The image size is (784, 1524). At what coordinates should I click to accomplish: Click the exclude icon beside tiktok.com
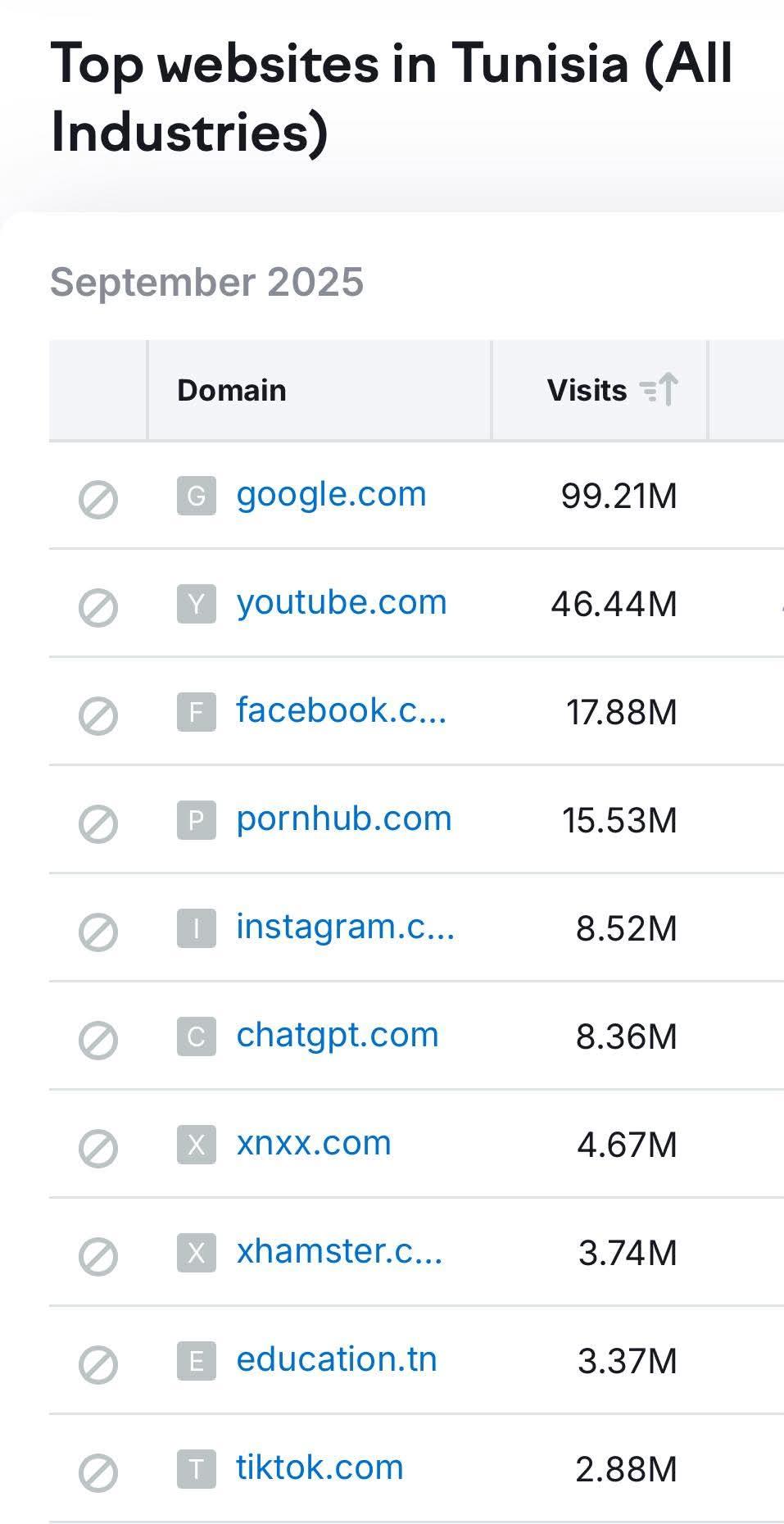(x=98, y=1472)
